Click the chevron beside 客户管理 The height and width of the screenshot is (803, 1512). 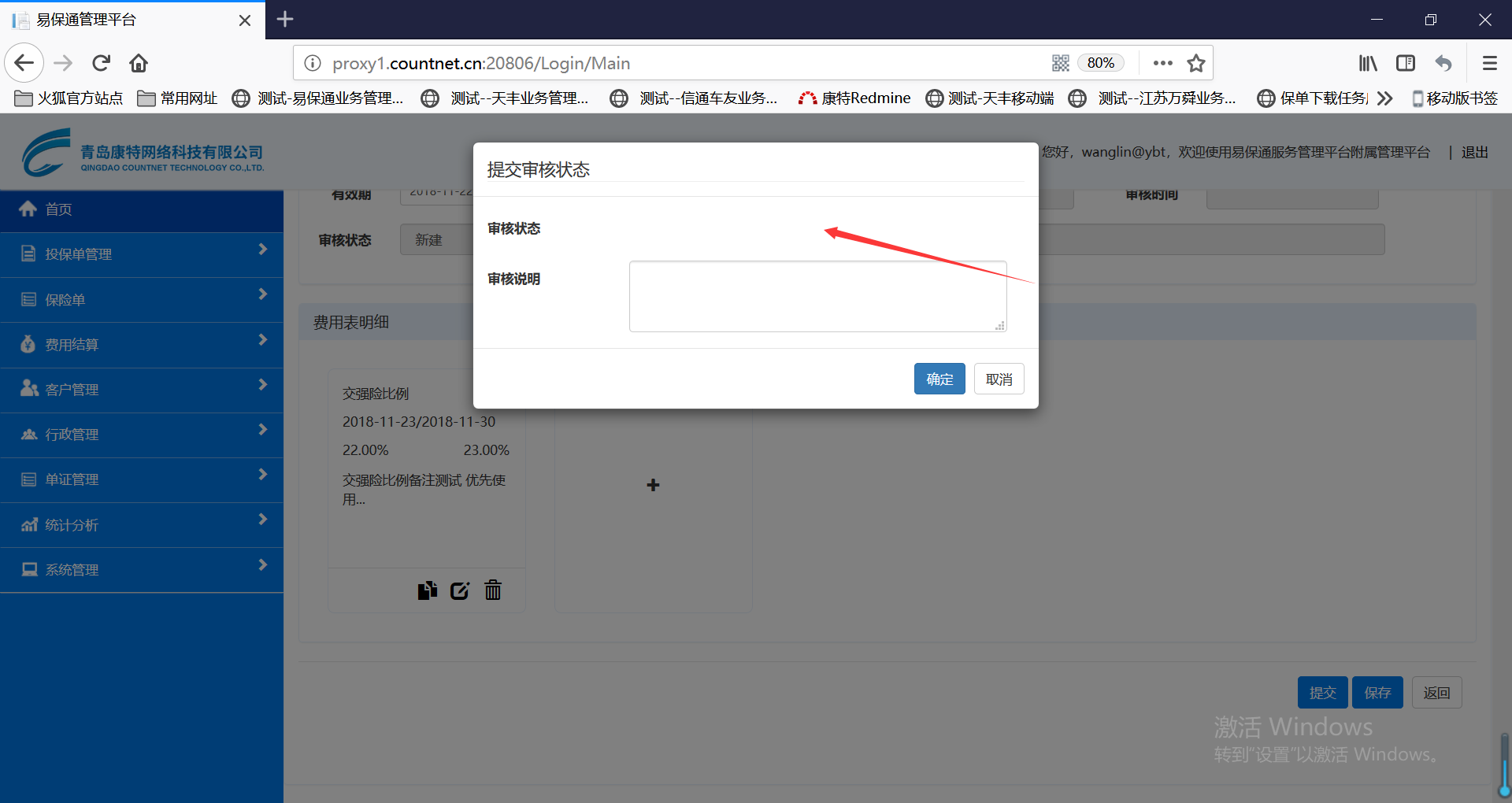tap(263, 385)
